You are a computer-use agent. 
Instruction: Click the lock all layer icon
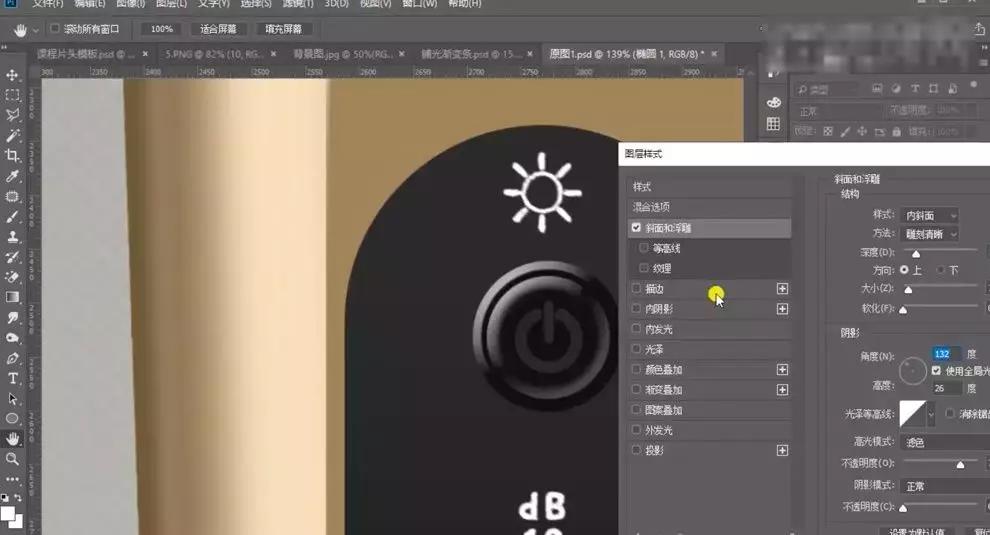896,131
